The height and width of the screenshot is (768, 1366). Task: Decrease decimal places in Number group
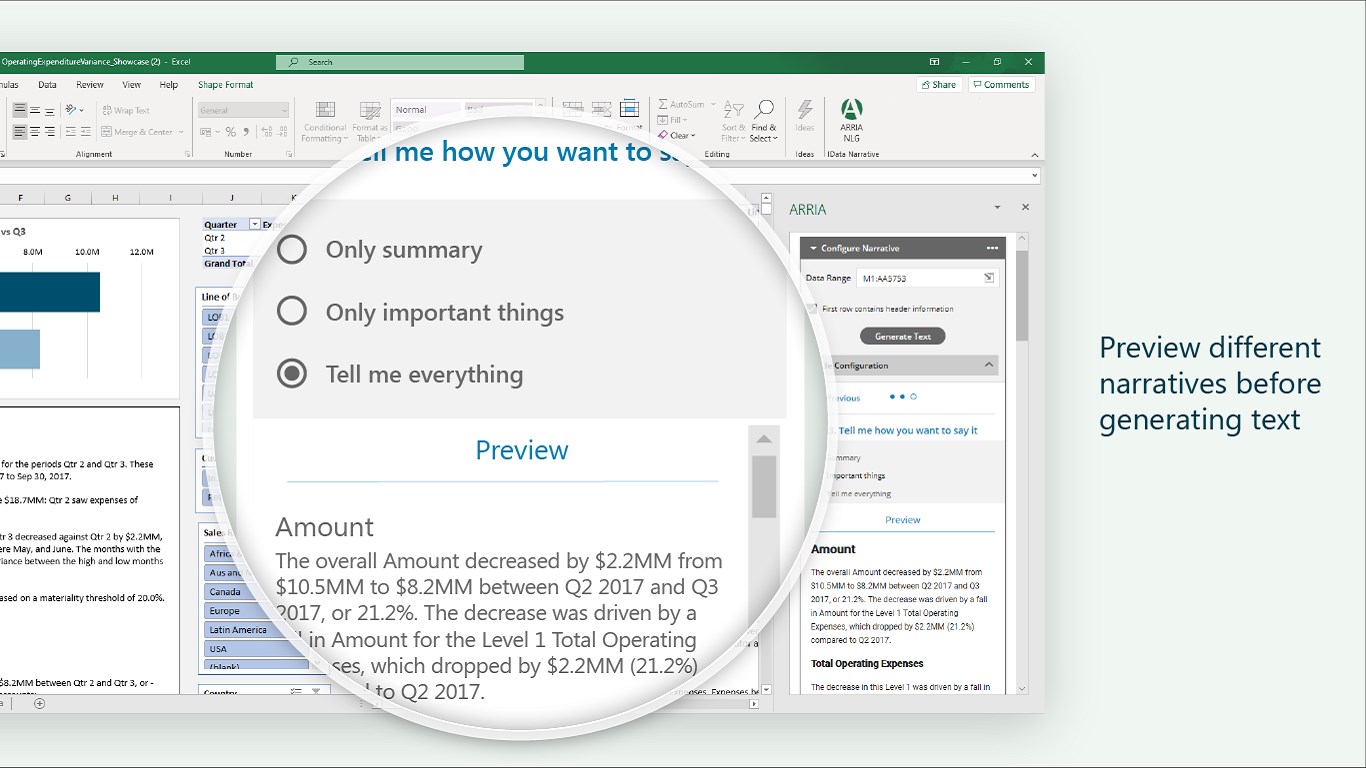(281, 132)
